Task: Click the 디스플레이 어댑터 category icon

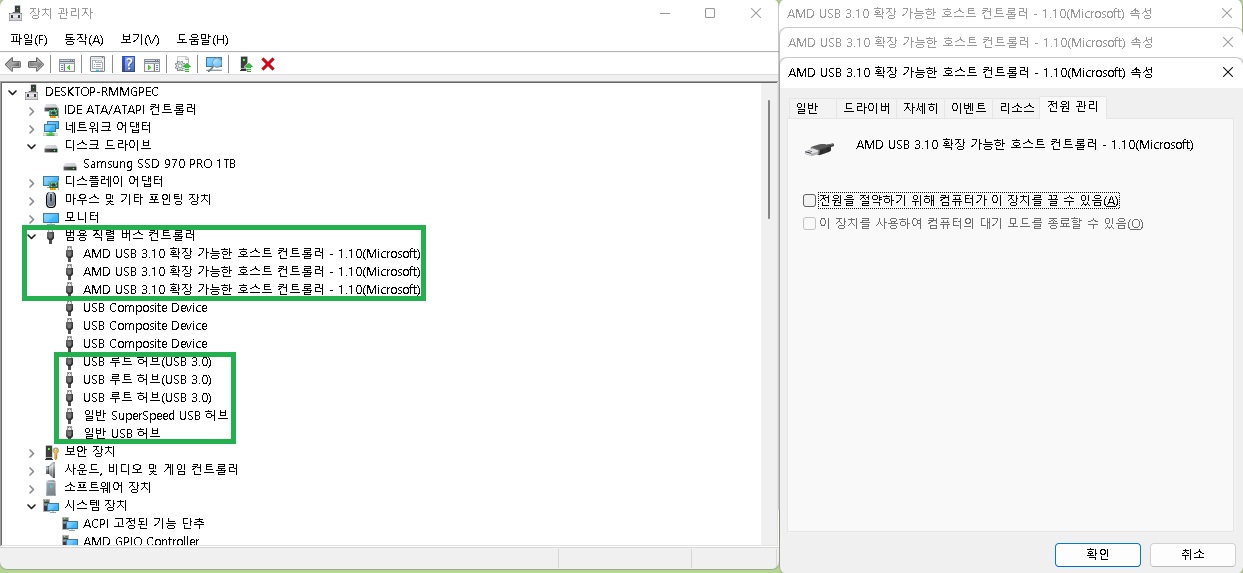Action: pos(51,181)
